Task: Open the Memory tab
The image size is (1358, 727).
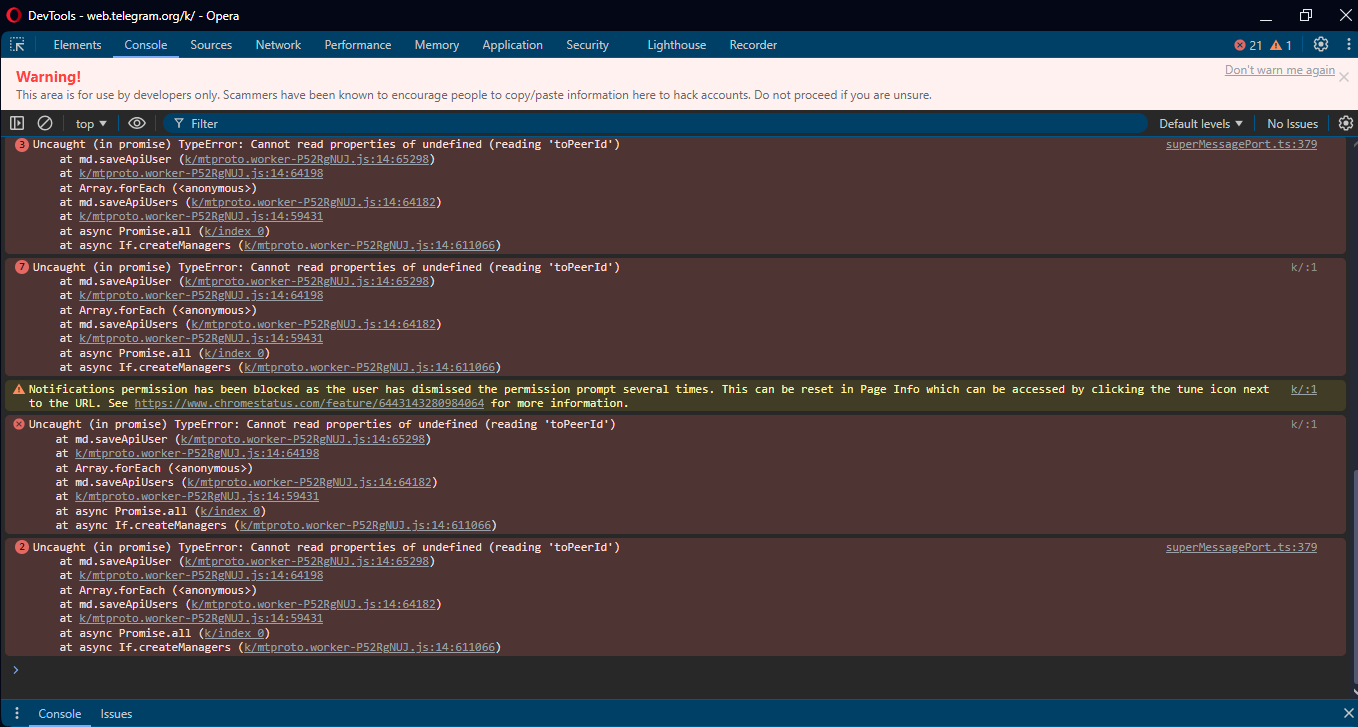Action: tap(437, 45)
